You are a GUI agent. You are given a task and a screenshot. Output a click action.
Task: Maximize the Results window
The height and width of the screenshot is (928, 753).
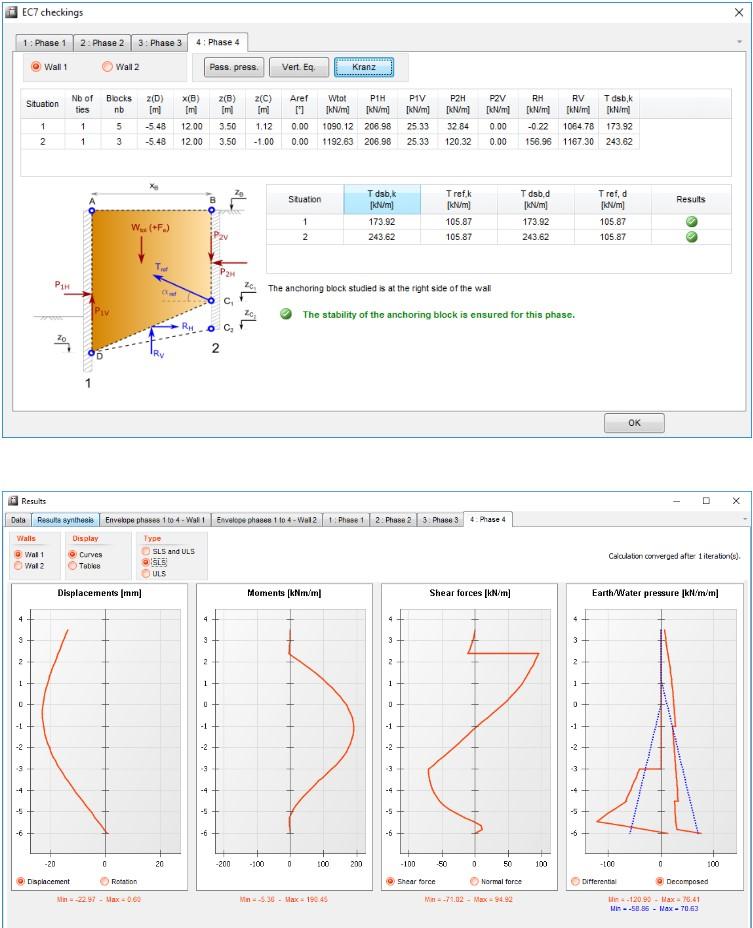(x=706, y=501)
